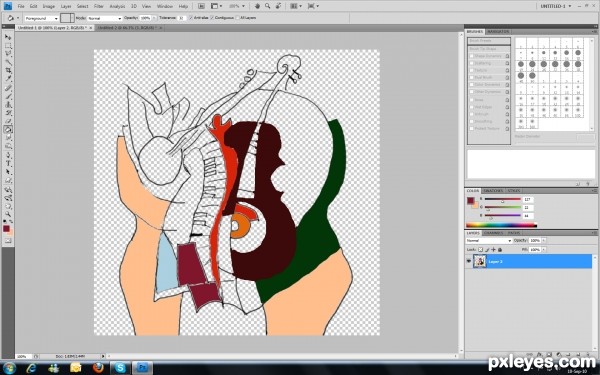Switch to the Swatches tab
Viewport: 600px width, 375px height.
pos(493,191)
